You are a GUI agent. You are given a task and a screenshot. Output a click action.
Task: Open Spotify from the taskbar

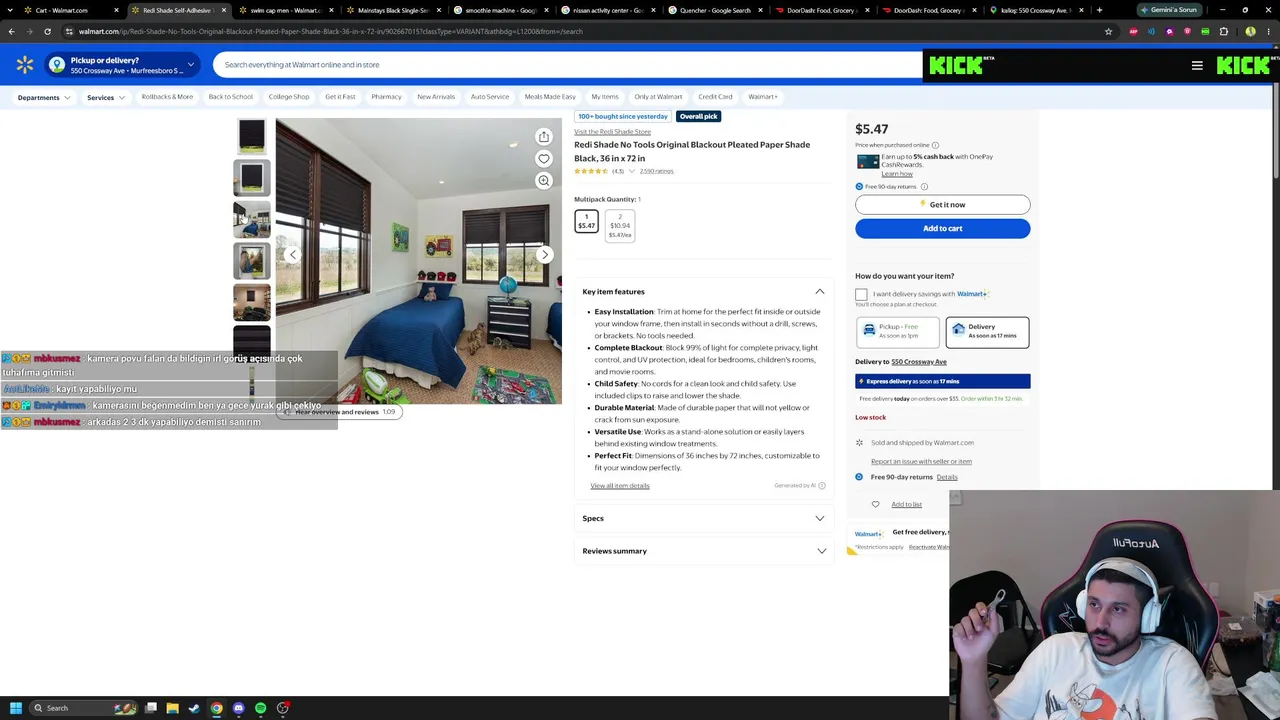[260, 708]
